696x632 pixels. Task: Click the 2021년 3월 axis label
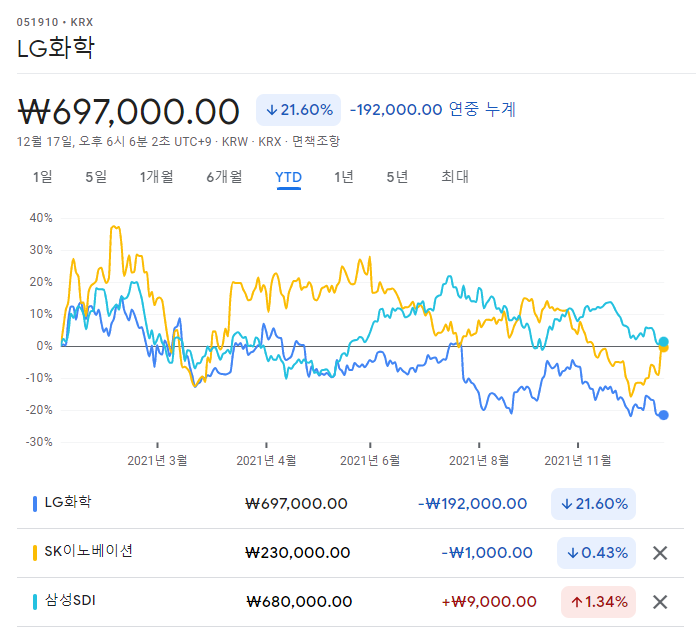pos(157,461)
